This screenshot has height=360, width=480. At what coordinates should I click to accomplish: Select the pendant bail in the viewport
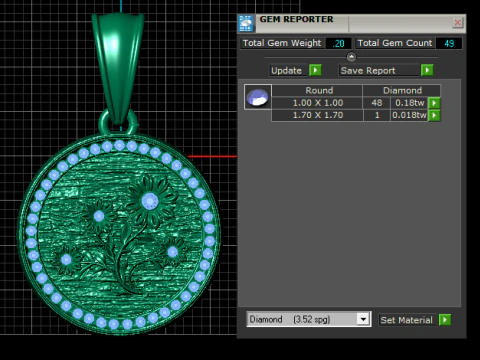point(117,67)
